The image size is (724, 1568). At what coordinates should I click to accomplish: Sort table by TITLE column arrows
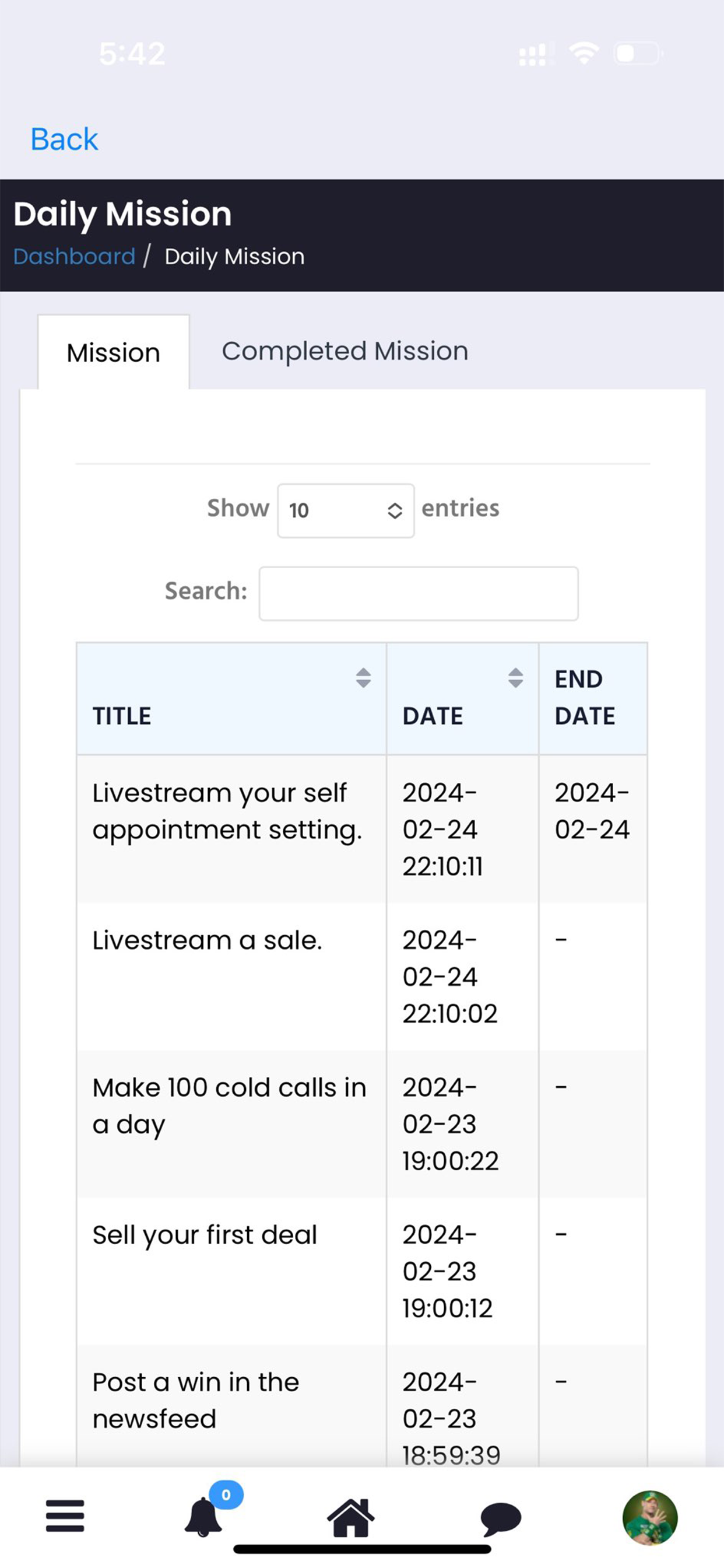[x=363, y=677]
